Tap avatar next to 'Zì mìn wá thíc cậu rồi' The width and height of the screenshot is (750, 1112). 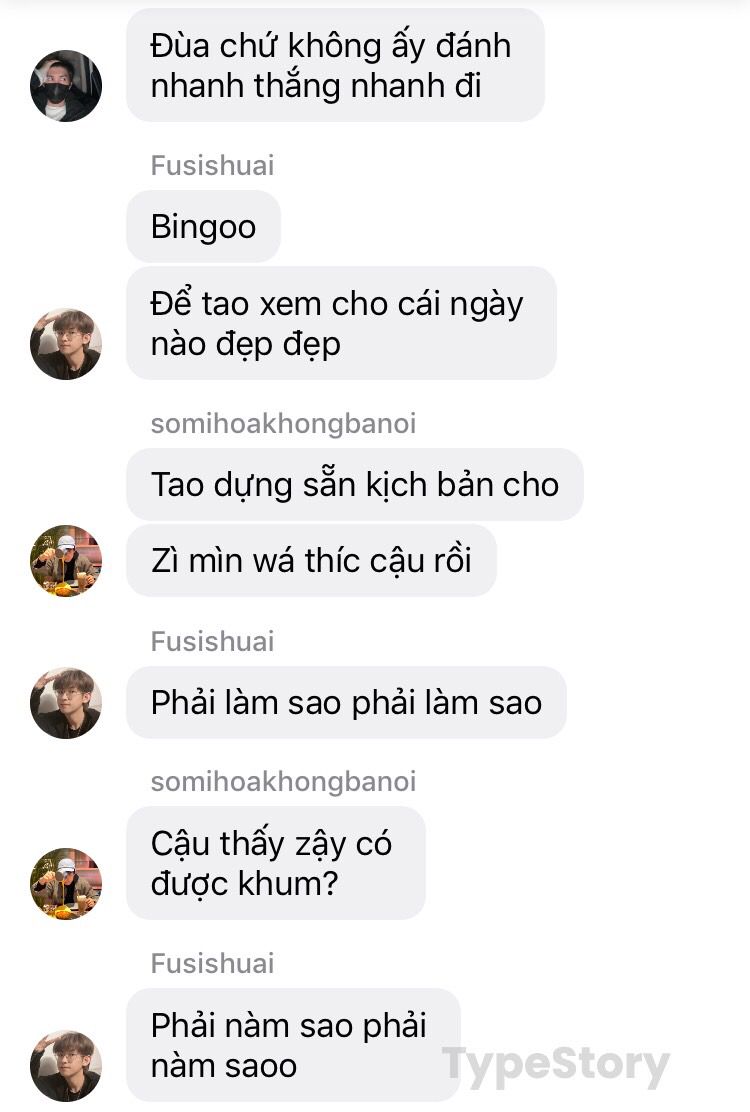pos(66,560)
